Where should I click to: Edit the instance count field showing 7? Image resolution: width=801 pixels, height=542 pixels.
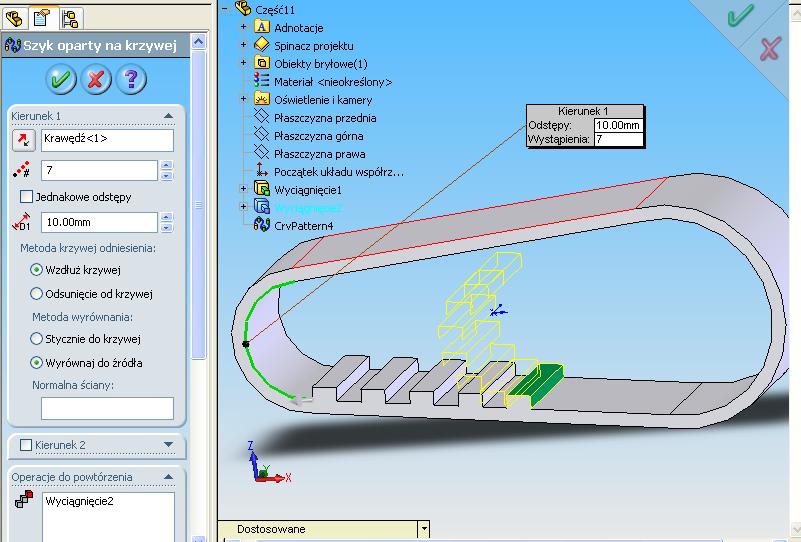click(99, 170)
